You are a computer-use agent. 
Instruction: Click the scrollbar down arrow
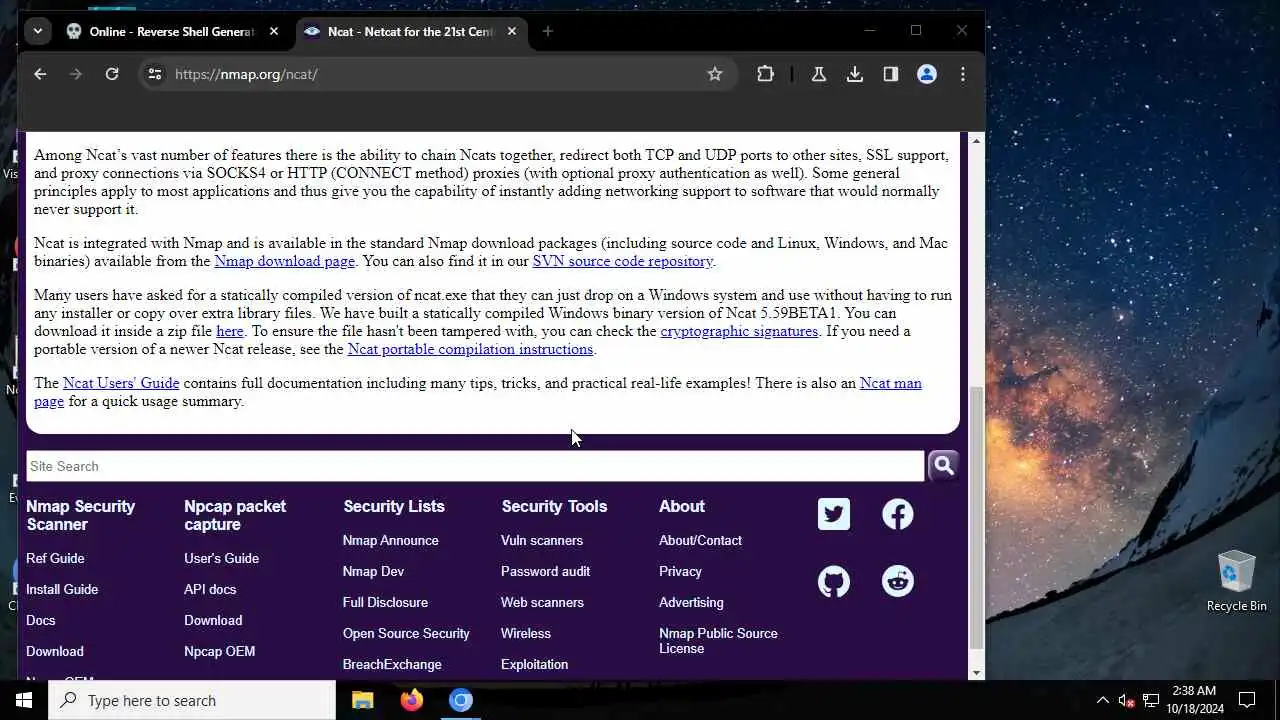(x=977, y=673)
